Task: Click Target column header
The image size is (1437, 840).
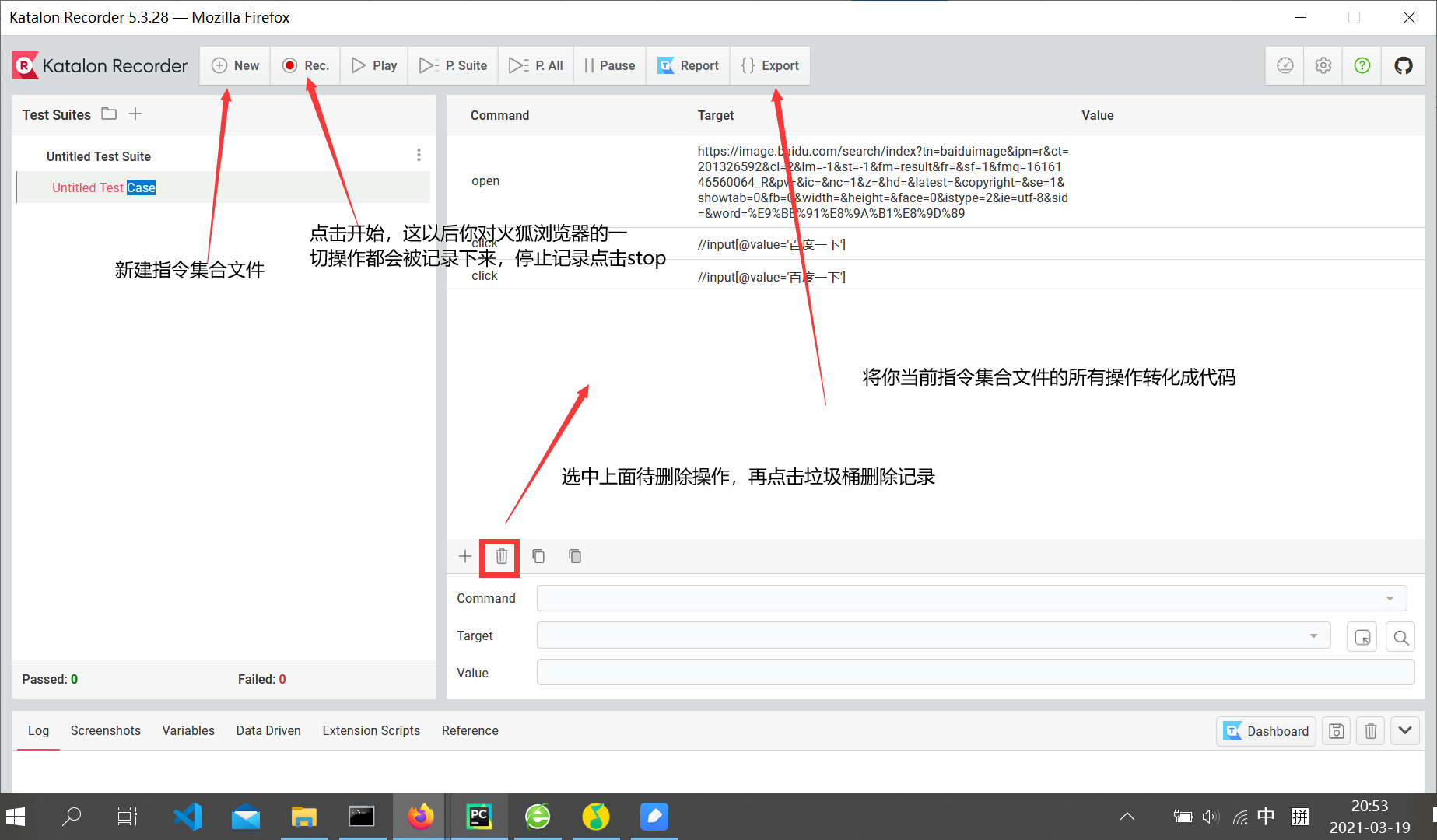Action: coord(716,115)
